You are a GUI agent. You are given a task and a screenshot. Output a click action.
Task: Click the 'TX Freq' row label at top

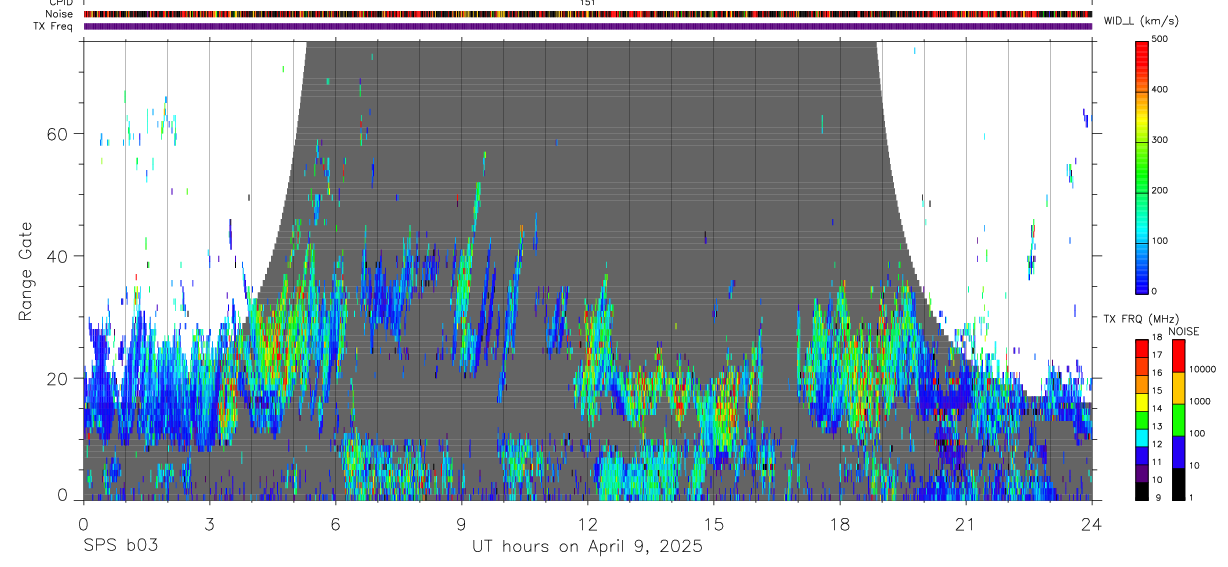[x=53, y=26]
